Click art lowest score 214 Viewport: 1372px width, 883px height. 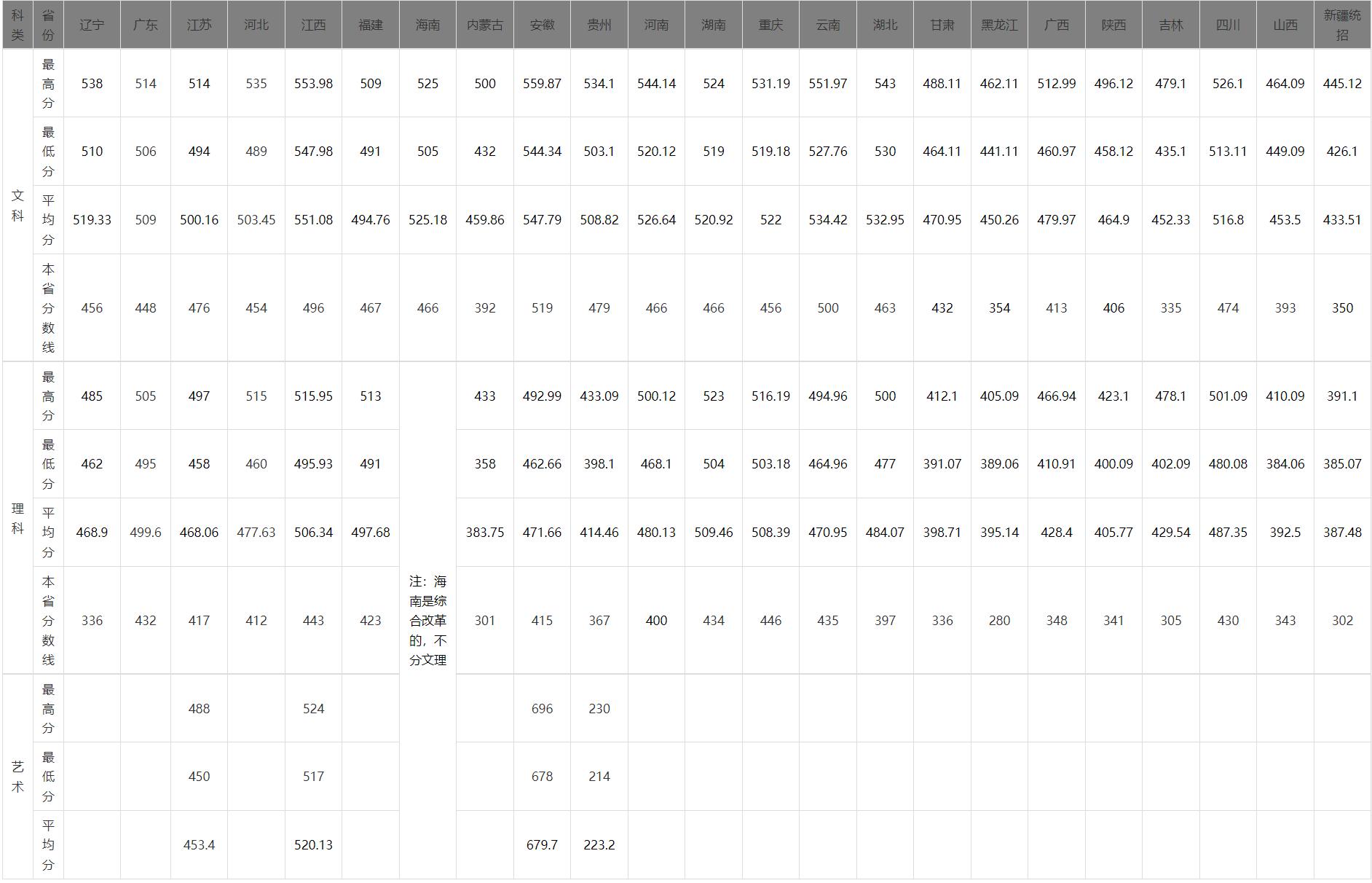(x=599, y=777)
